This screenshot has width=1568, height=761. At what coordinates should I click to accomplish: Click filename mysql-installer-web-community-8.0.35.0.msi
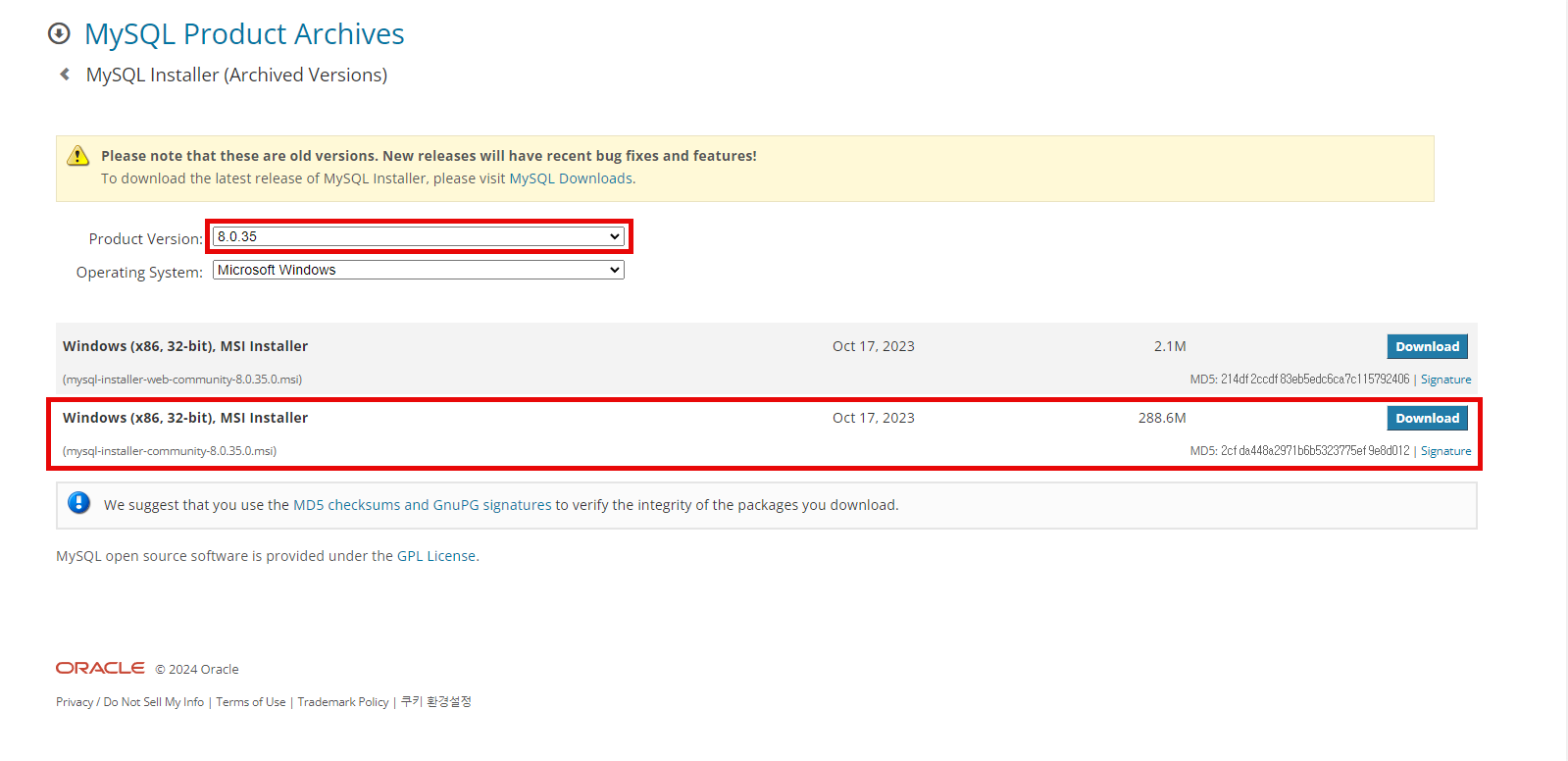182,380
